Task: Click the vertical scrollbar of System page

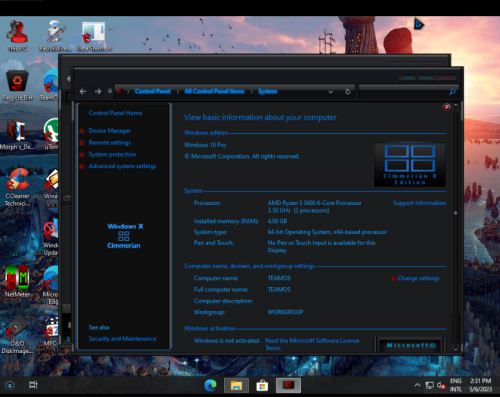Action: (456, 213)
